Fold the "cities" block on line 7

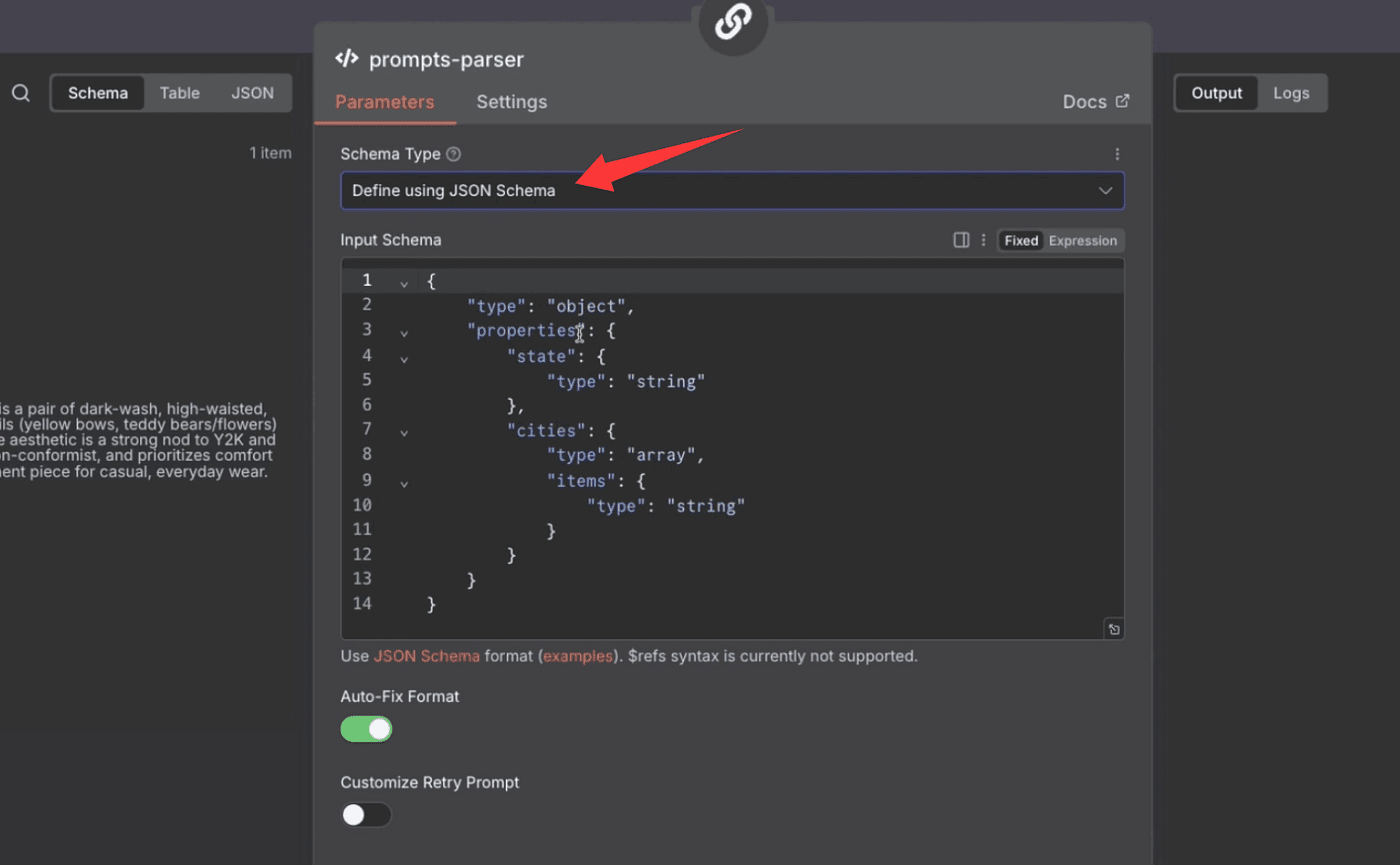point(404,433)
